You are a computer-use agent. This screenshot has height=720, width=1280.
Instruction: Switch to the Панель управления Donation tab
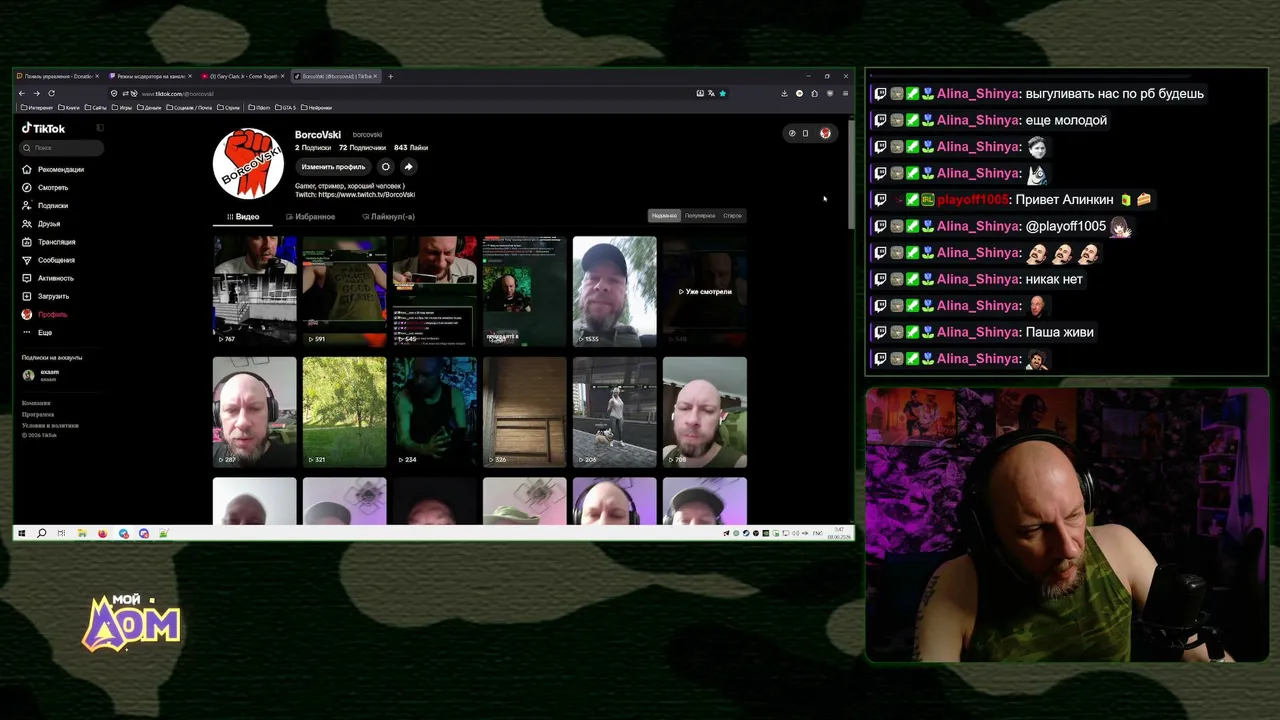coord(58,76)
